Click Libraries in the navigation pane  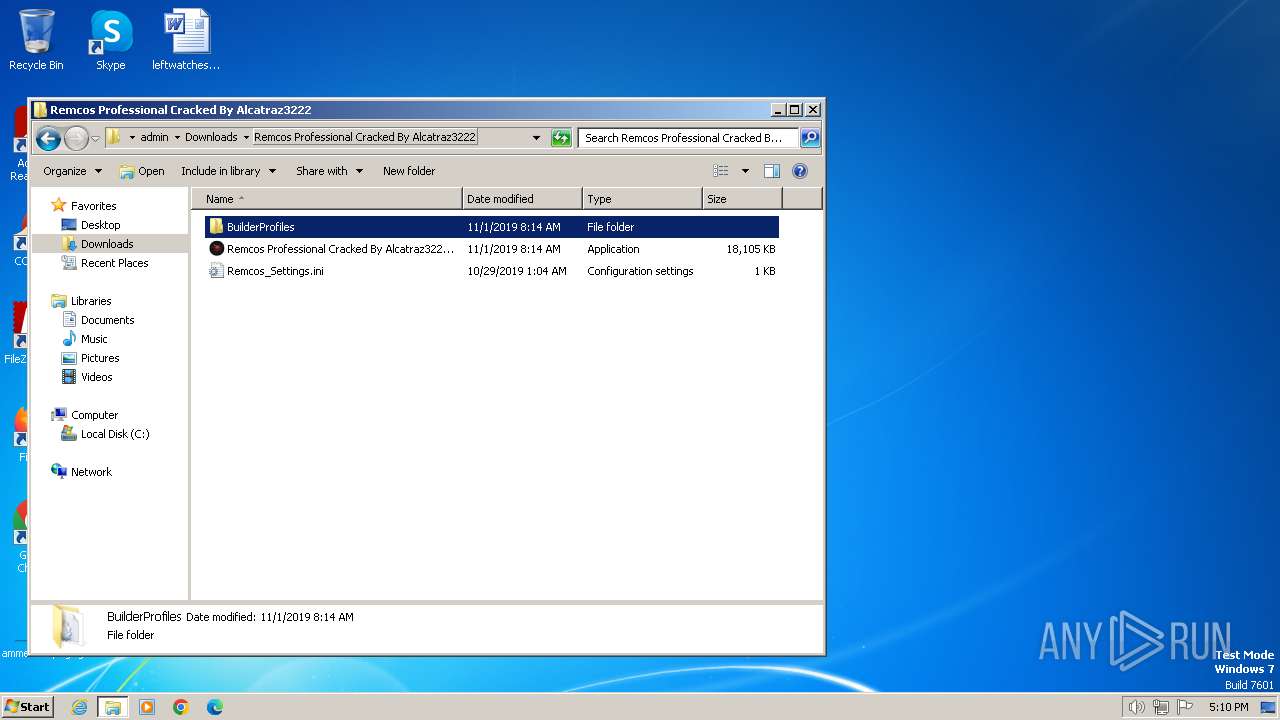pos(90,301)
